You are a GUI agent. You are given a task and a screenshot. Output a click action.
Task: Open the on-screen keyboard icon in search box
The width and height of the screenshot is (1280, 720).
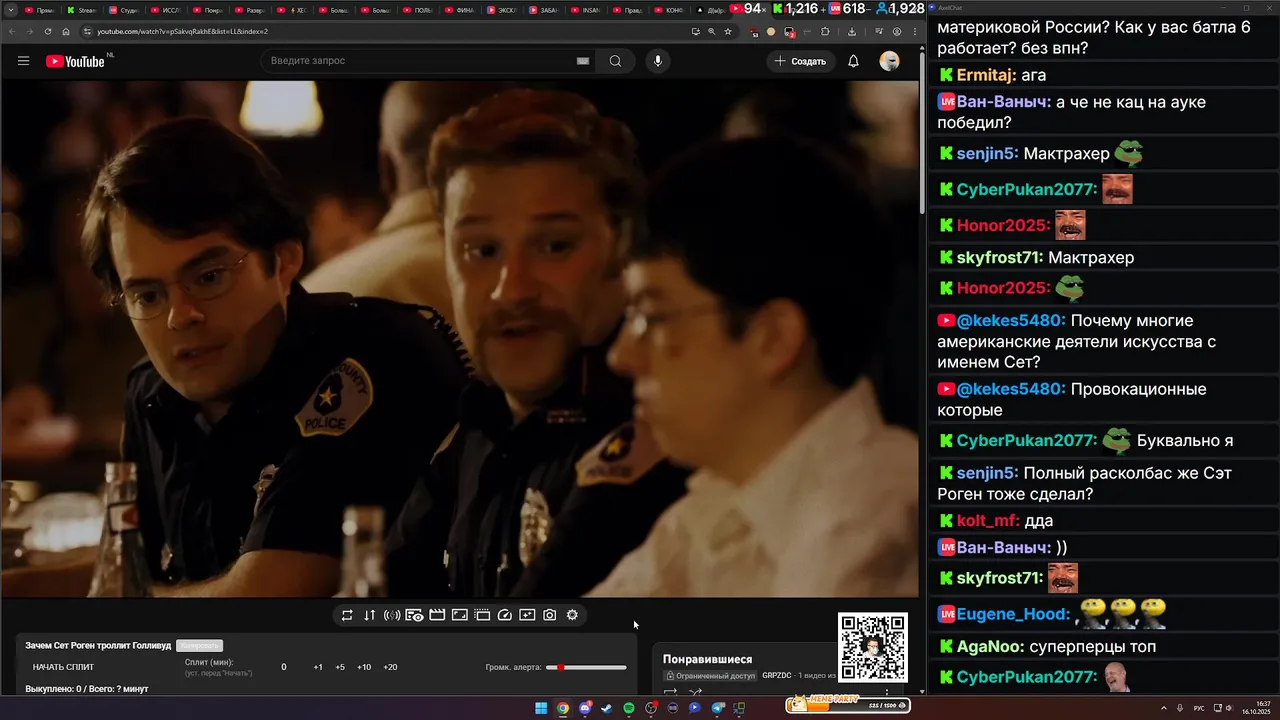click(583, 61)
